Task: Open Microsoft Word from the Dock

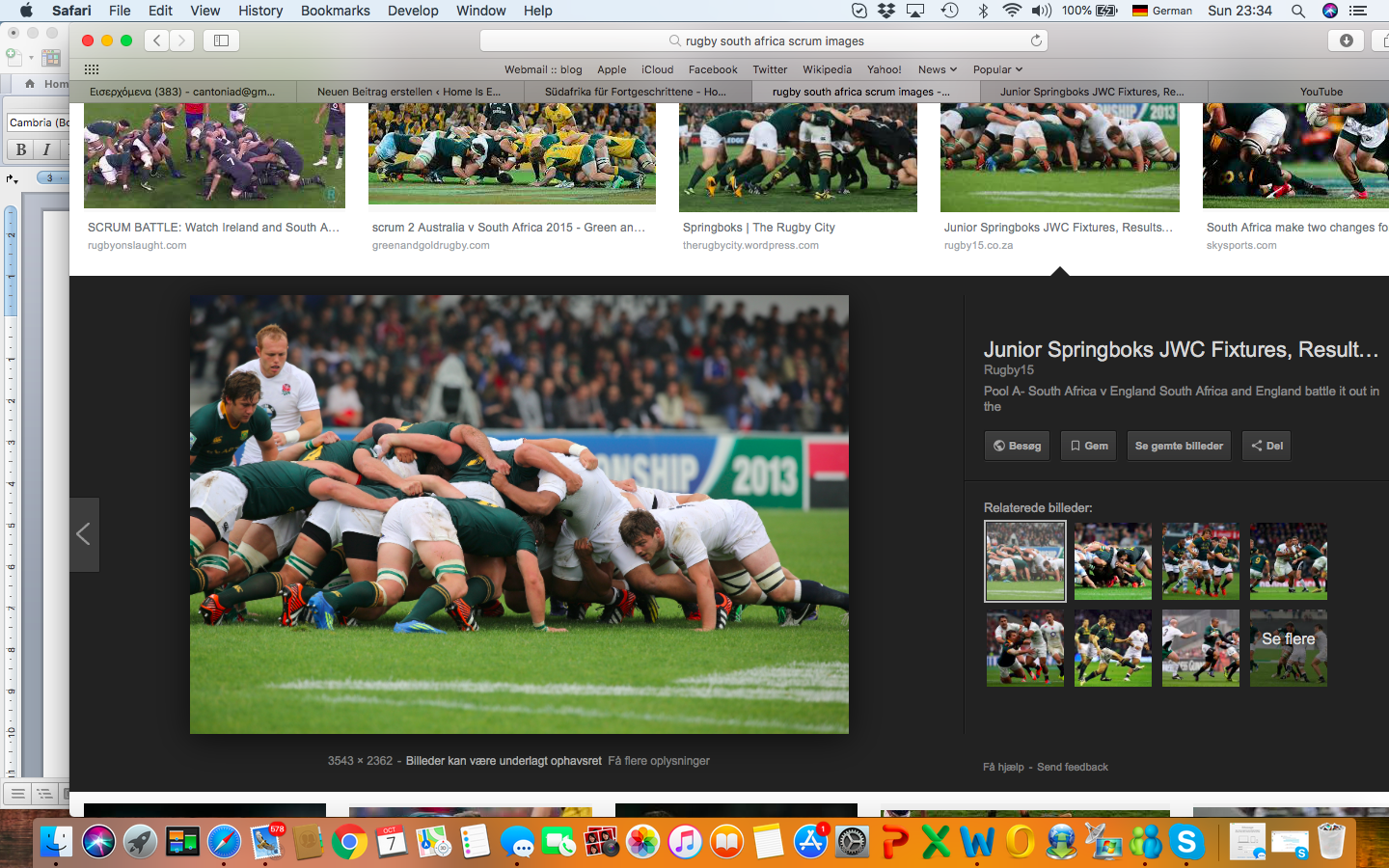Action: tap(977, 842)
